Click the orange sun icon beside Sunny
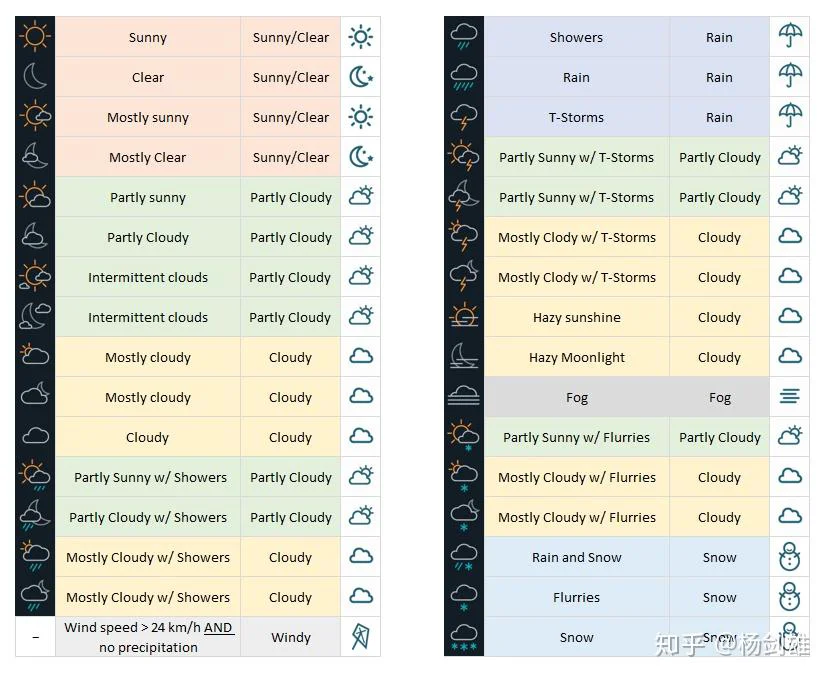Viewport: 831px width, 678px height. click(35, 37)
